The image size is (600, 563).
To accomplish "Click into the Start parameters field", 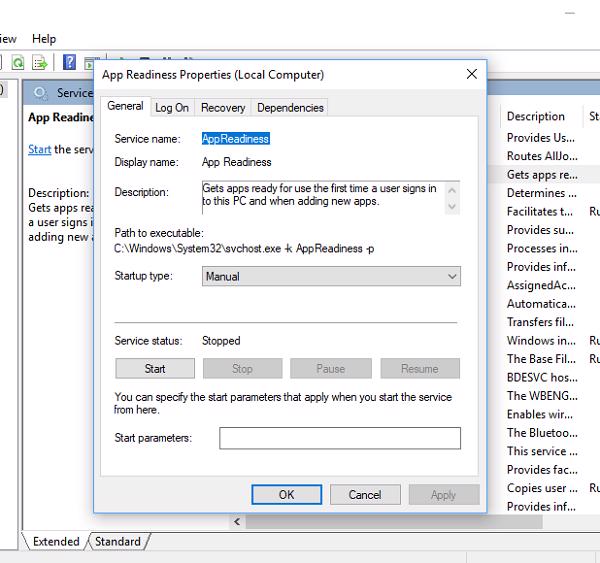I will tap(340, 438).
